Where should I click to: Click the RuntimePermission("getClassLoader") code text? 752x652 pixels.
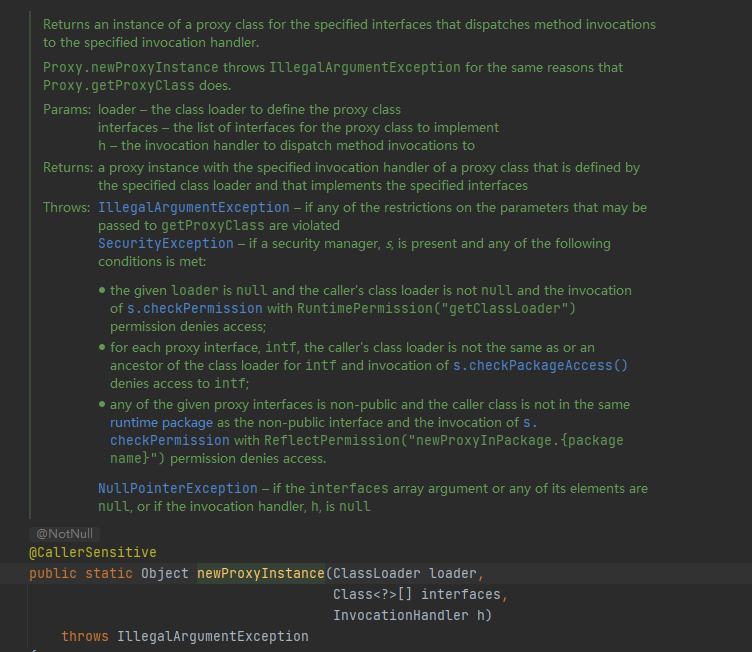[436, 308]
